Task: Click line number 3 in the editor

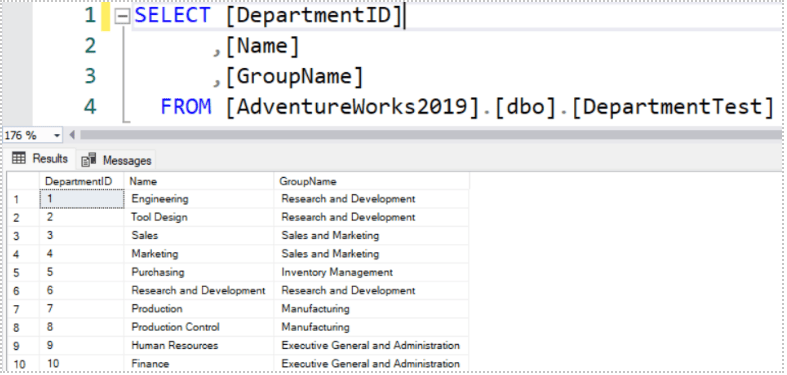Action: coord(90,76)
